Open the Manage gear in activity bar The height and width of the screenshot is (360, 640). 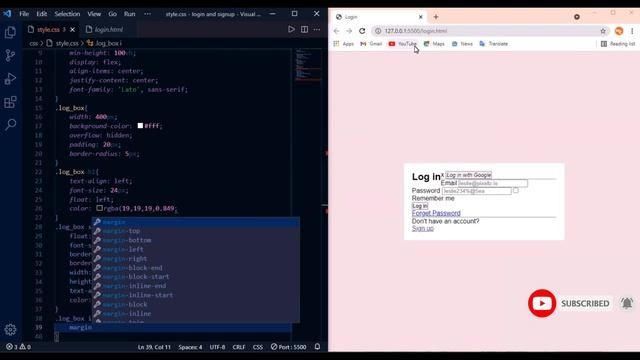pyautogui.click(x=10, y=329)
